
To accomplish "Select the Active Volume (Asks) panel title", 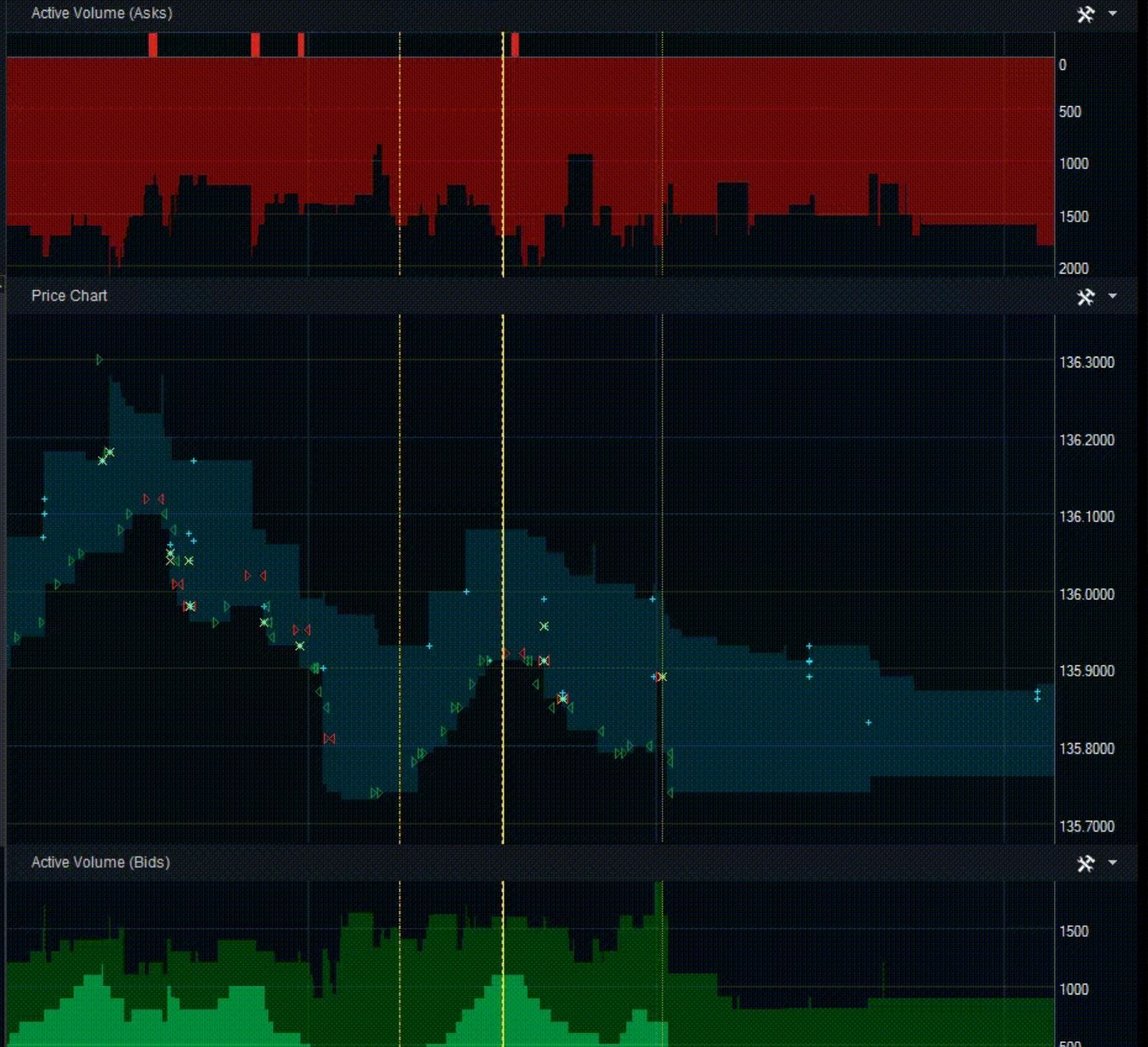I will click(102, 13).
